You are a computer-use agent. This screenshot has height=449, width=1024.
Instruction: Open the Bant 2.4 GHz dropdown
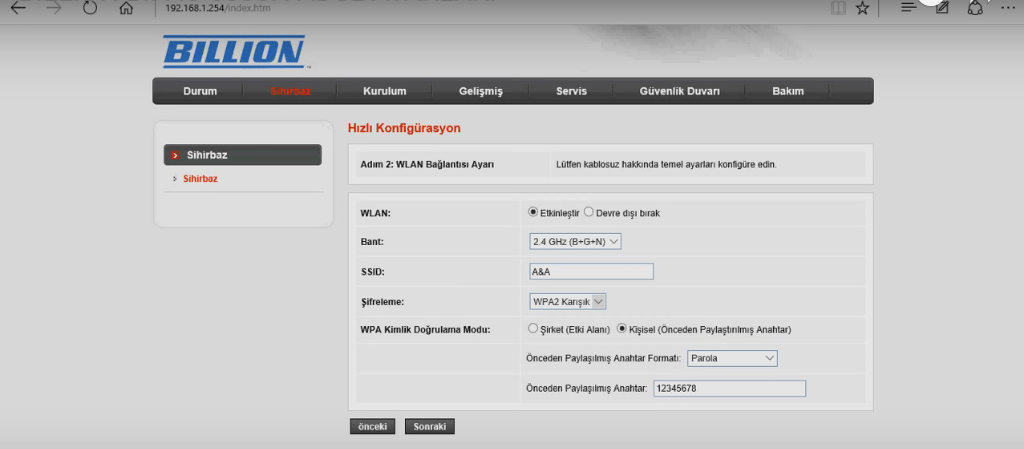pos(575,241)
